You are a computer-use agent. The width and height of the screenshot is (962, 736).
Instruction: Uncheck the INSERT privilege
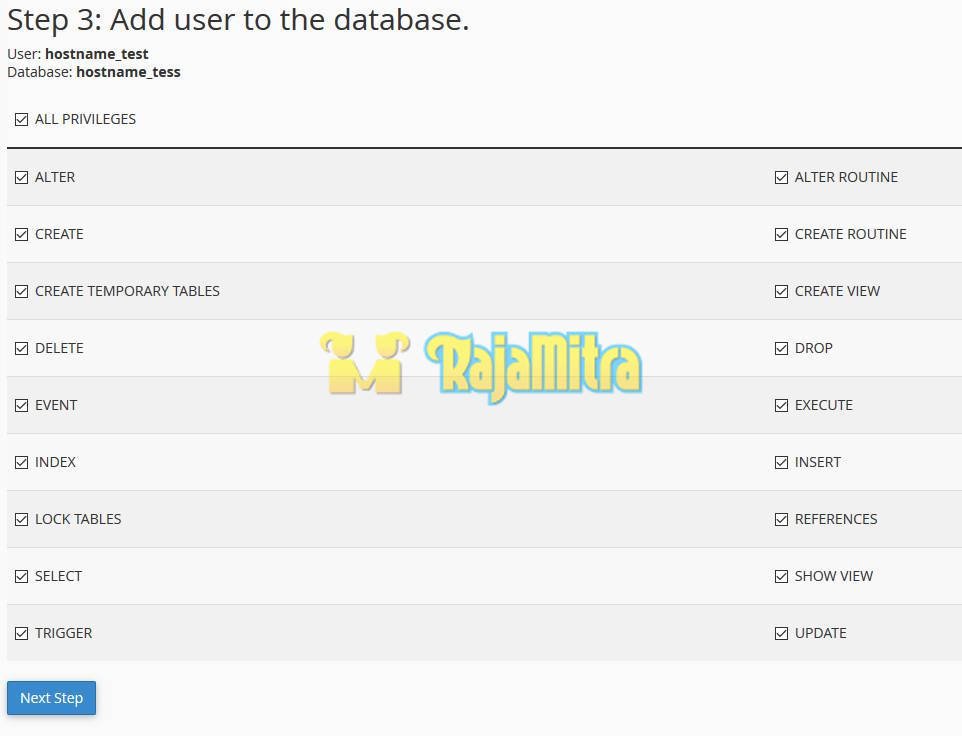click(x=781, y=463)
